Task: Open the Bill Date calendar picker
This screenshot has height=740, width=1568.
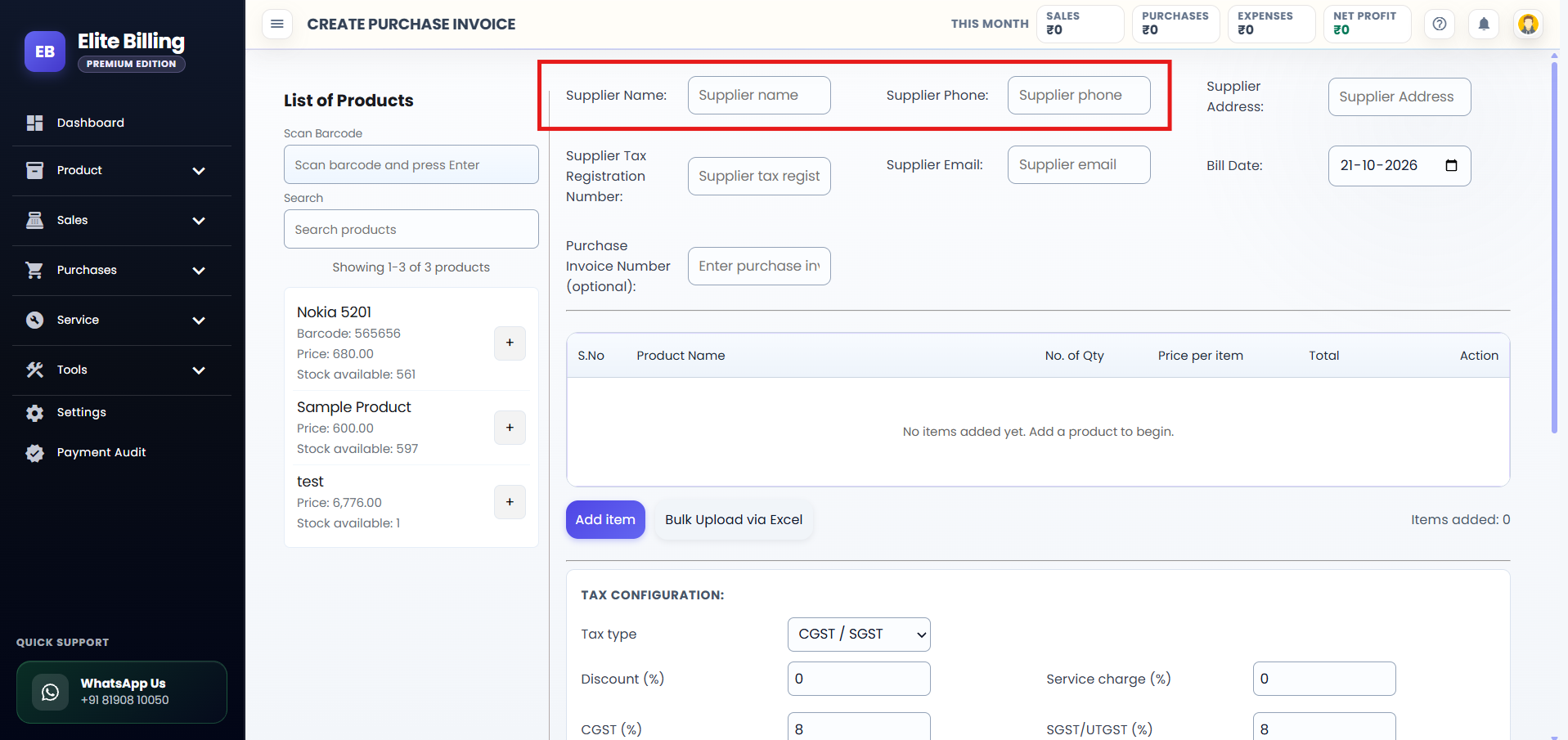Action: click(x=1451, y=165)
